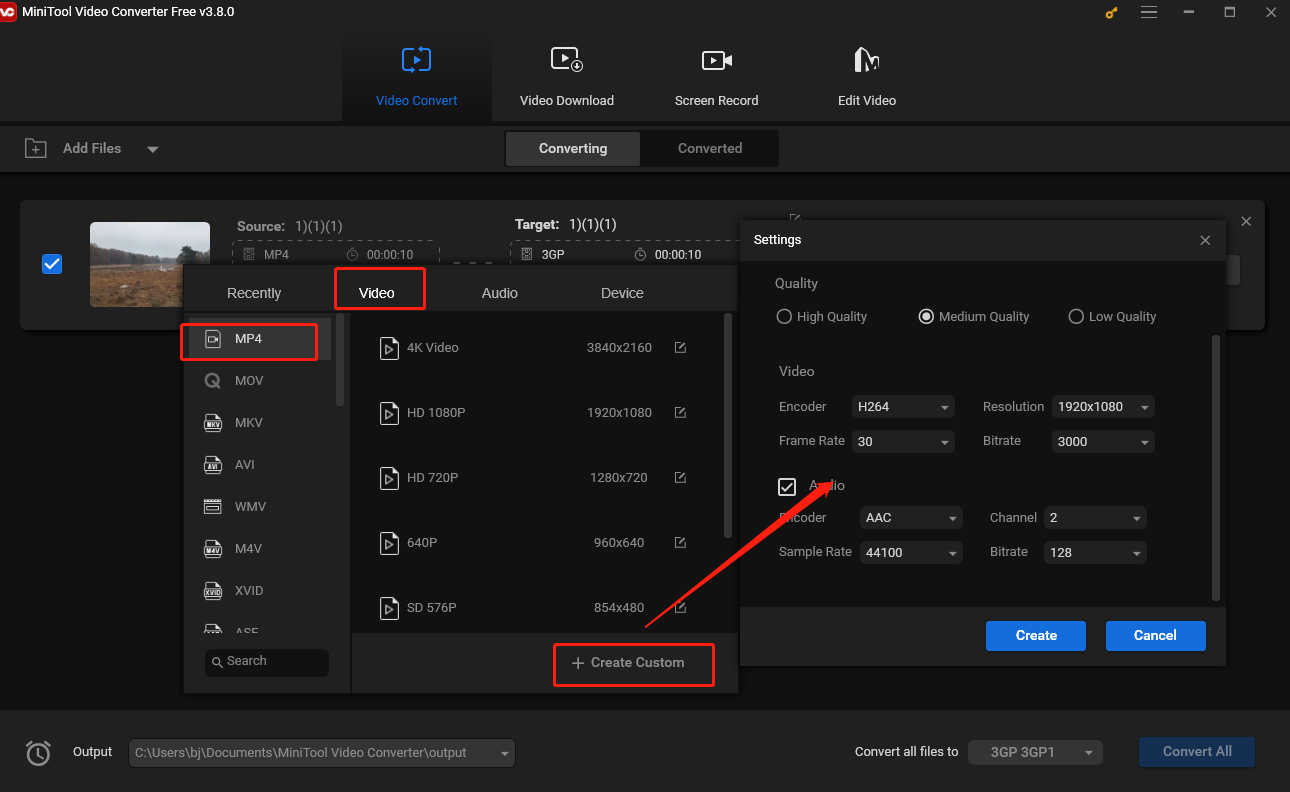The width and height of the screenshot is (1290, 792).
Task: Edit the HD 720P preset settings
Action: [x=680, y=478]
